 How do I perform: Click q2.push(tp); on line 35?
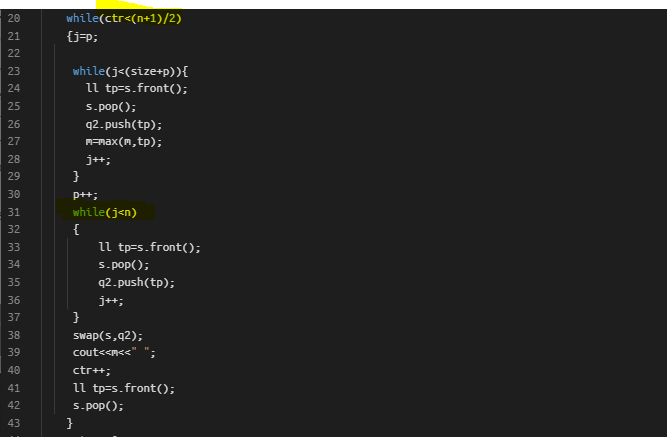[x=137, y=283]
